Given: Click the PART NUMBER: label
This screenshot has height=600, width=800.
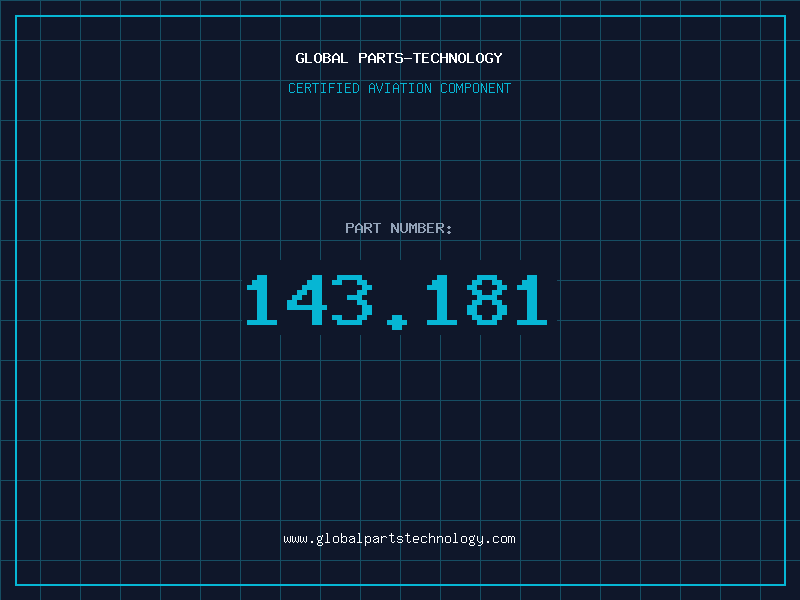Looking at the screenshot, I should (399, 228).
